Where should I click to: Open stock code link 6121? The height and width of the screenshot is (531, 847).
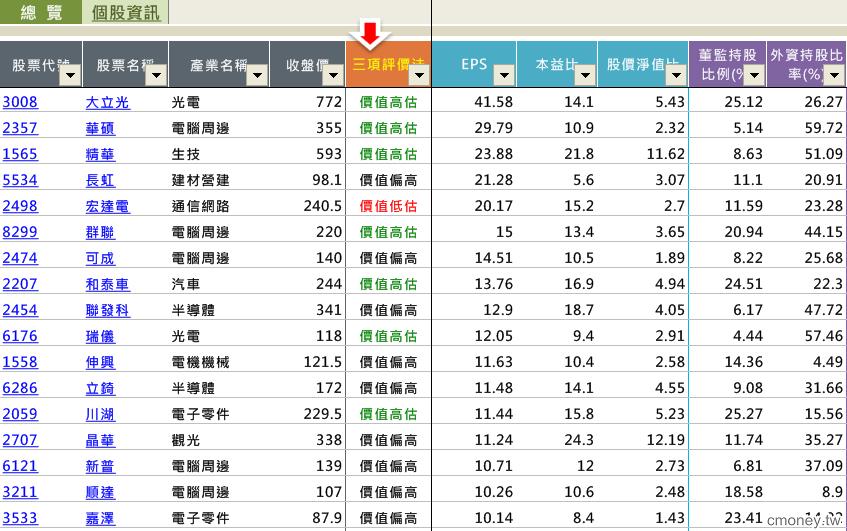click(x=20, y=466)
